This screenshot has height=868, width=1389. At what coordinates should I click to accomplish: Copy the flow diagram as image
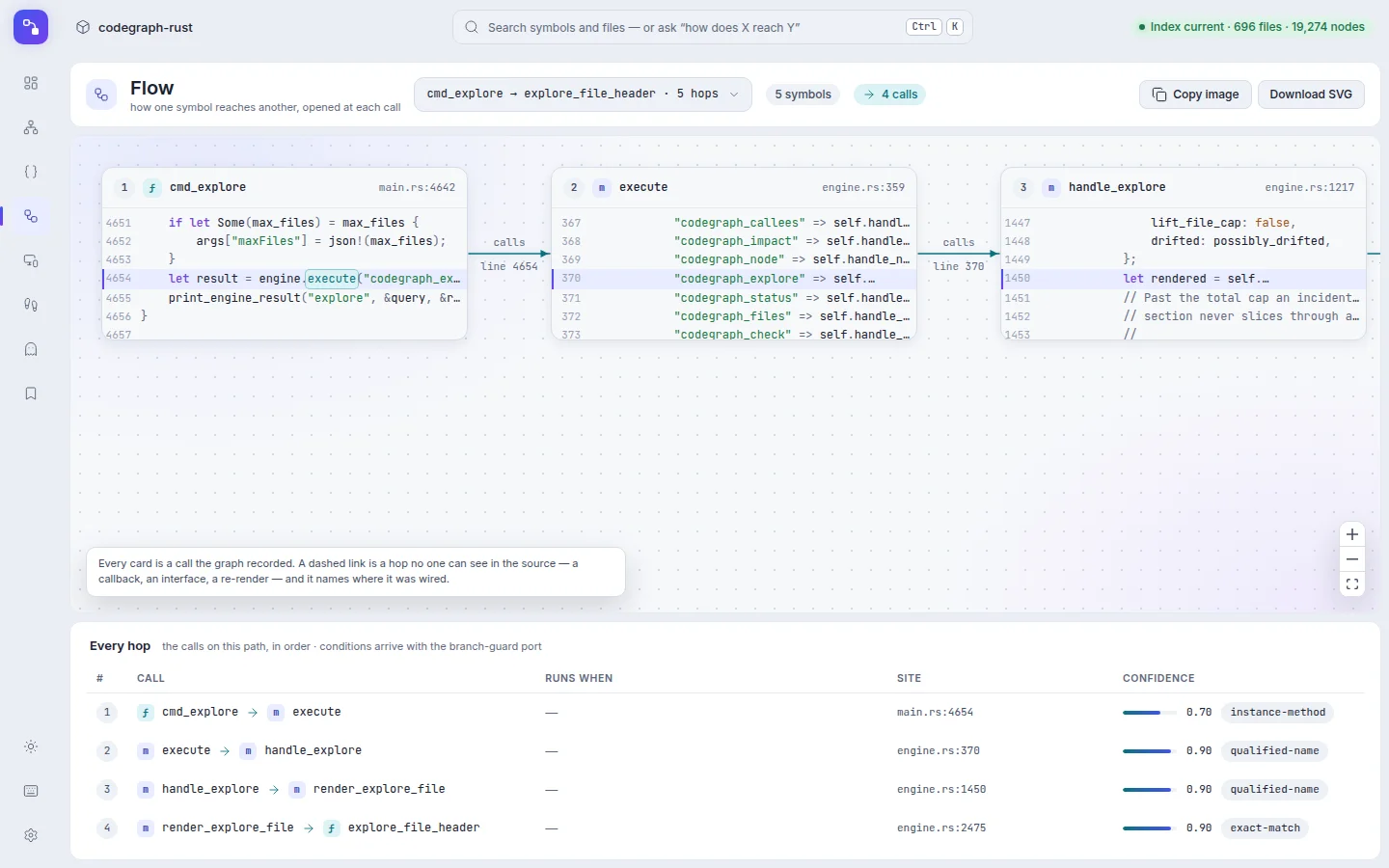click(1196, 95)
